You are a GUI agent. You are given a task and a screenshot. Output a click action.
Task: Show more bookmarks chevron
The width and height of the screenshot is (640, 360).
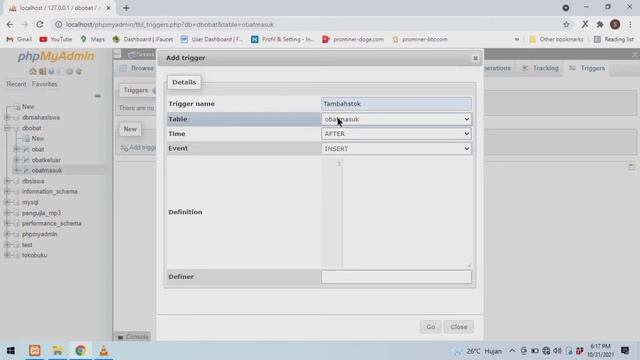click(517, 40)
